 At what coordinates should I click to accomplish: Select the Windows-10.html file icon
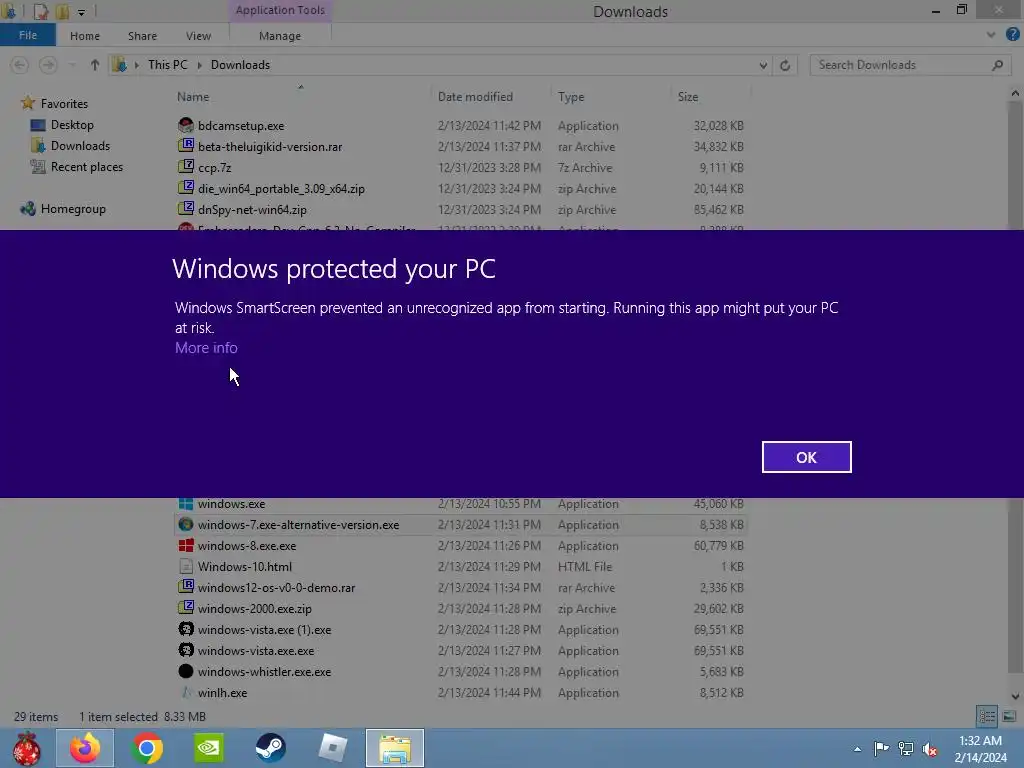186,566
